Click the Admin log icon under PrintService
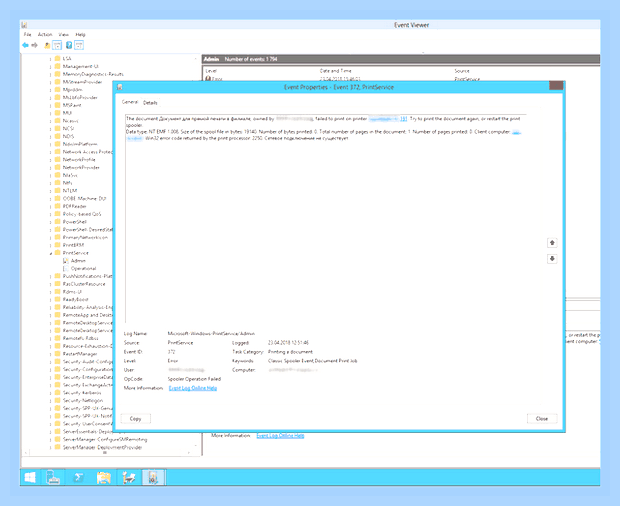This screenshot has width=620, height=506. click(x=66, y=261)
